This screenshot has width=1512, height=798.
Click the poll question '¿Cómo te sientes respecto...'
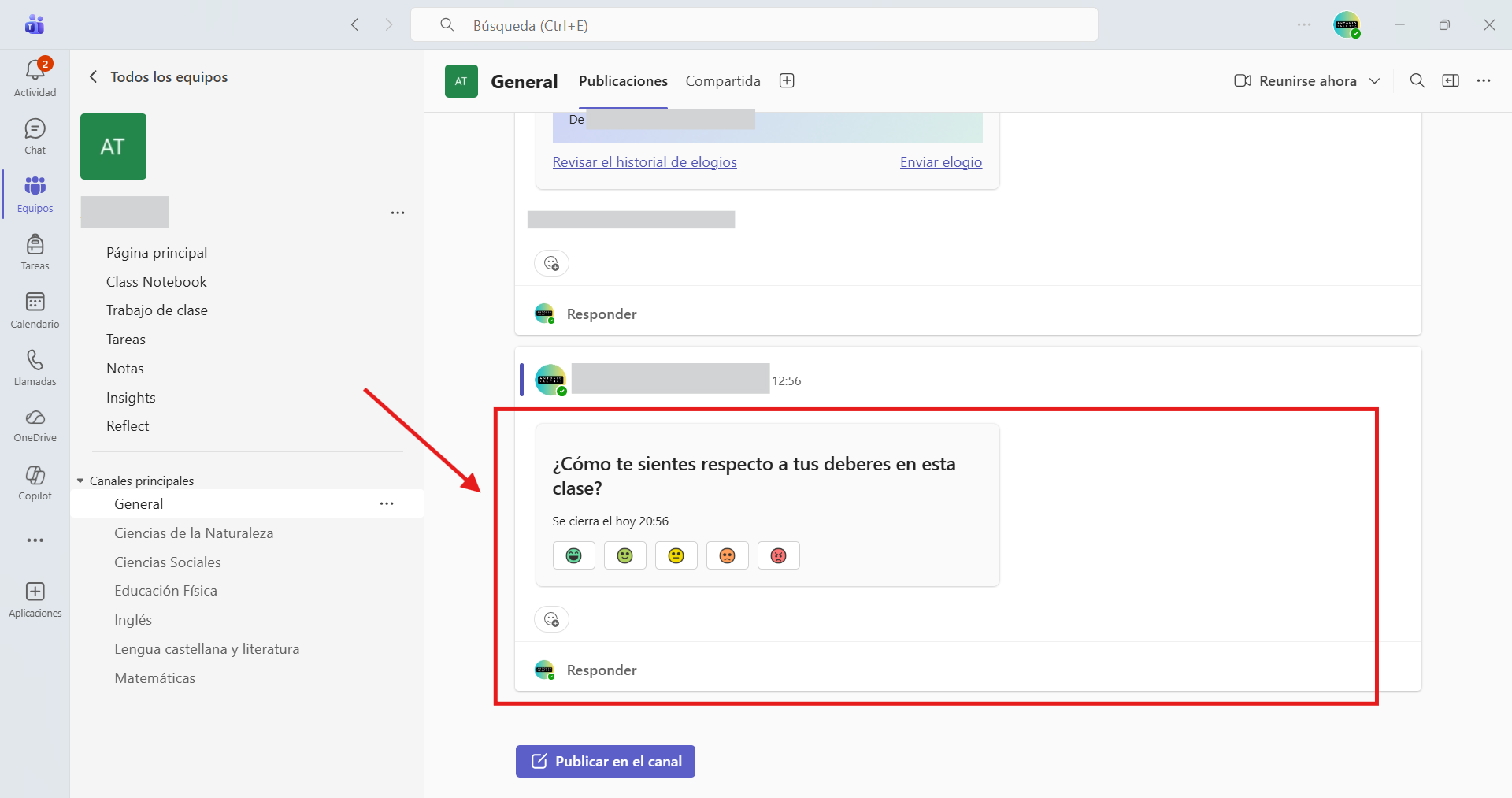click(754, 476)
